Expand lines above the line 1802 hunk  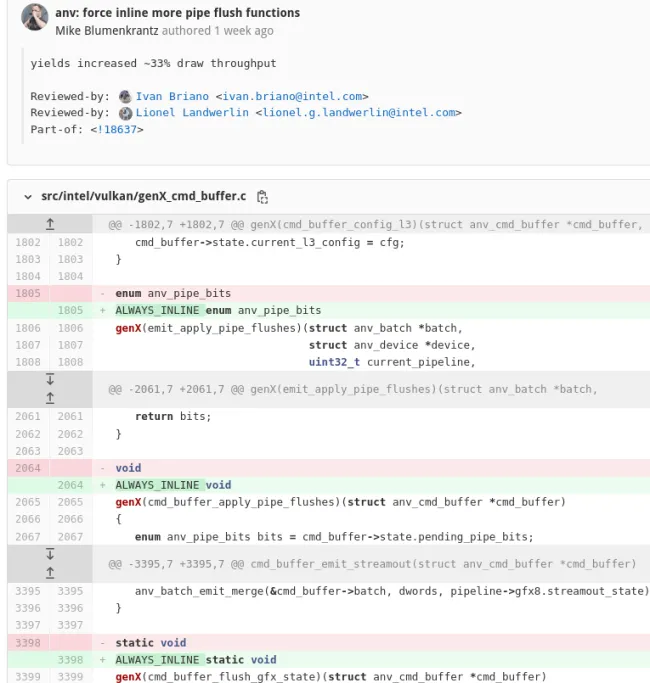click(x=50, y=224)
